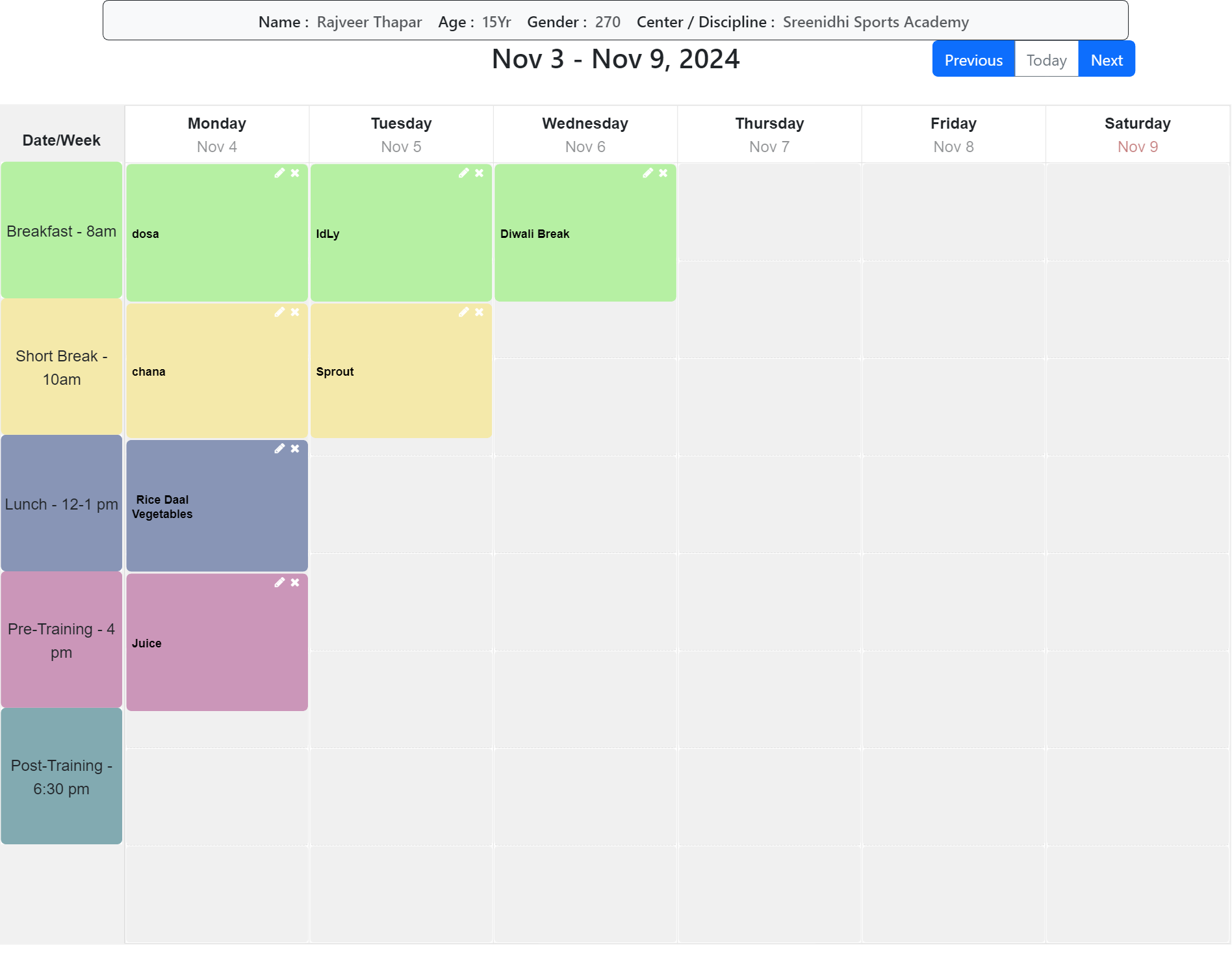Delete the Monday chana snack entry
The image size is (1232, 960).
pos(295,312)
